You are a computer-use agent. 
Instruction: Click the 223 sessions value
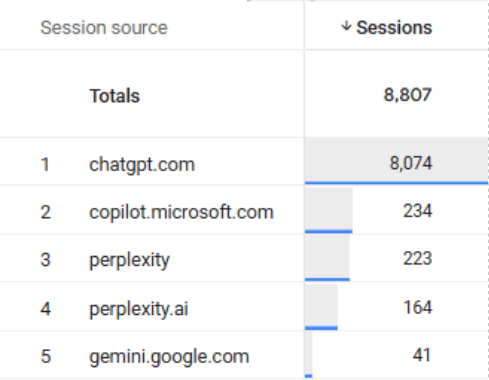(418, 259)
